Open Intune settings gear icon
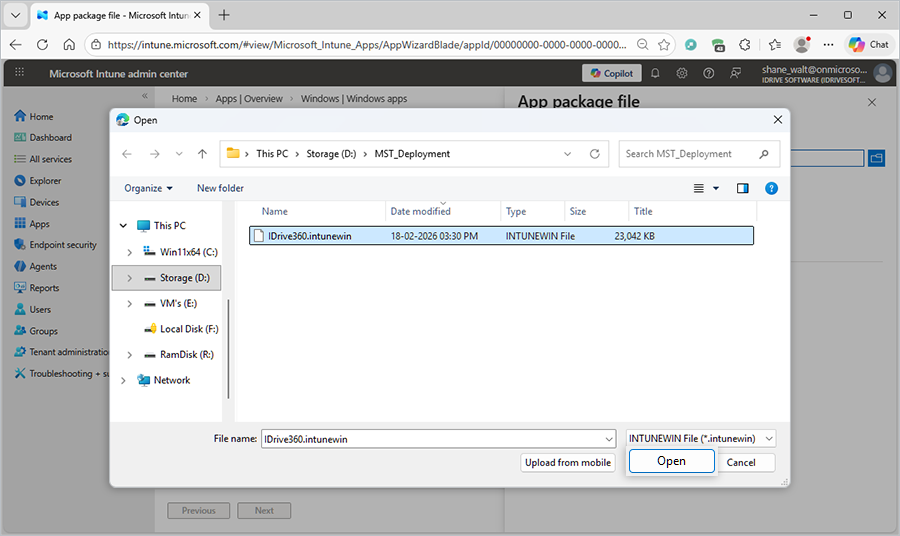Screen dimensions: 900x536 pyautogui.click(x=682, y=73)
